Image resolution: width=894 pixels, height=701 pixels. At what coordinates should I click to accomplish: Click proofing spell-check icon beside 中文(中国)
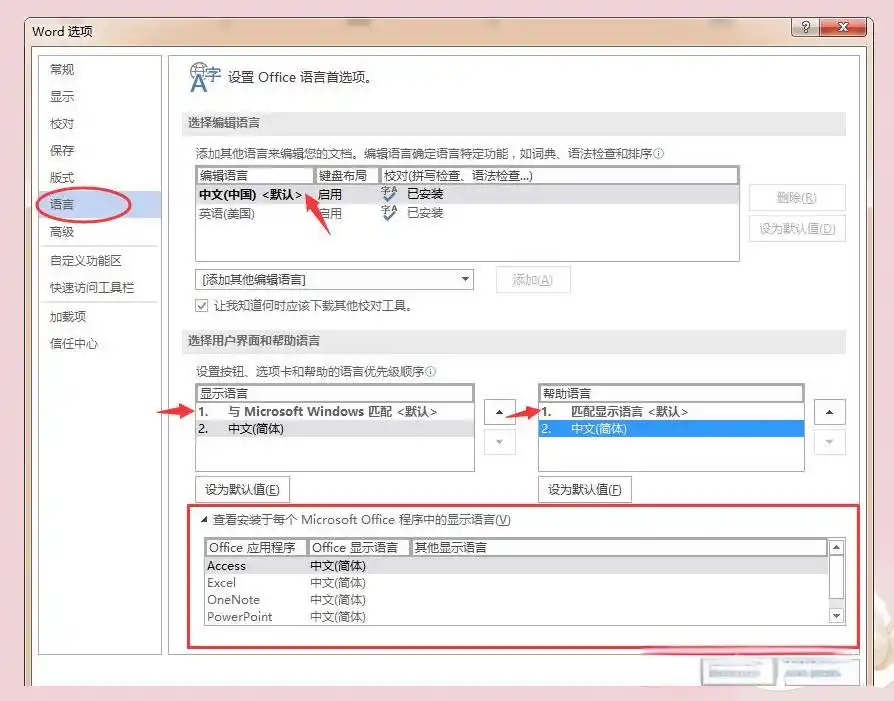coord(389,193)
